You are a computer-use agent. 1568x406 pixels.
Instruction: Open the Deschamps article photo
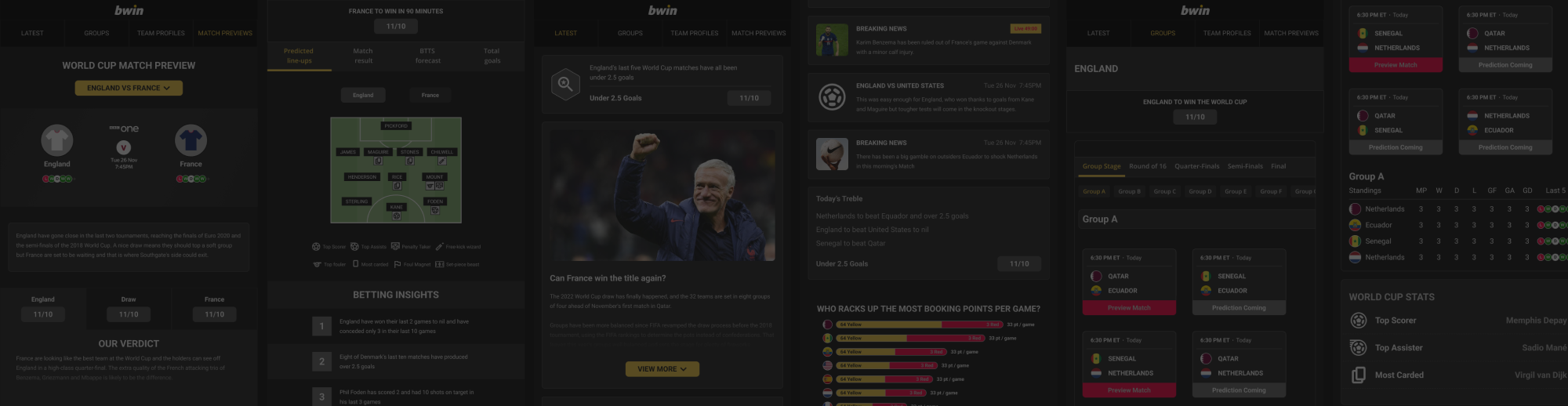(x=662, y=194)
